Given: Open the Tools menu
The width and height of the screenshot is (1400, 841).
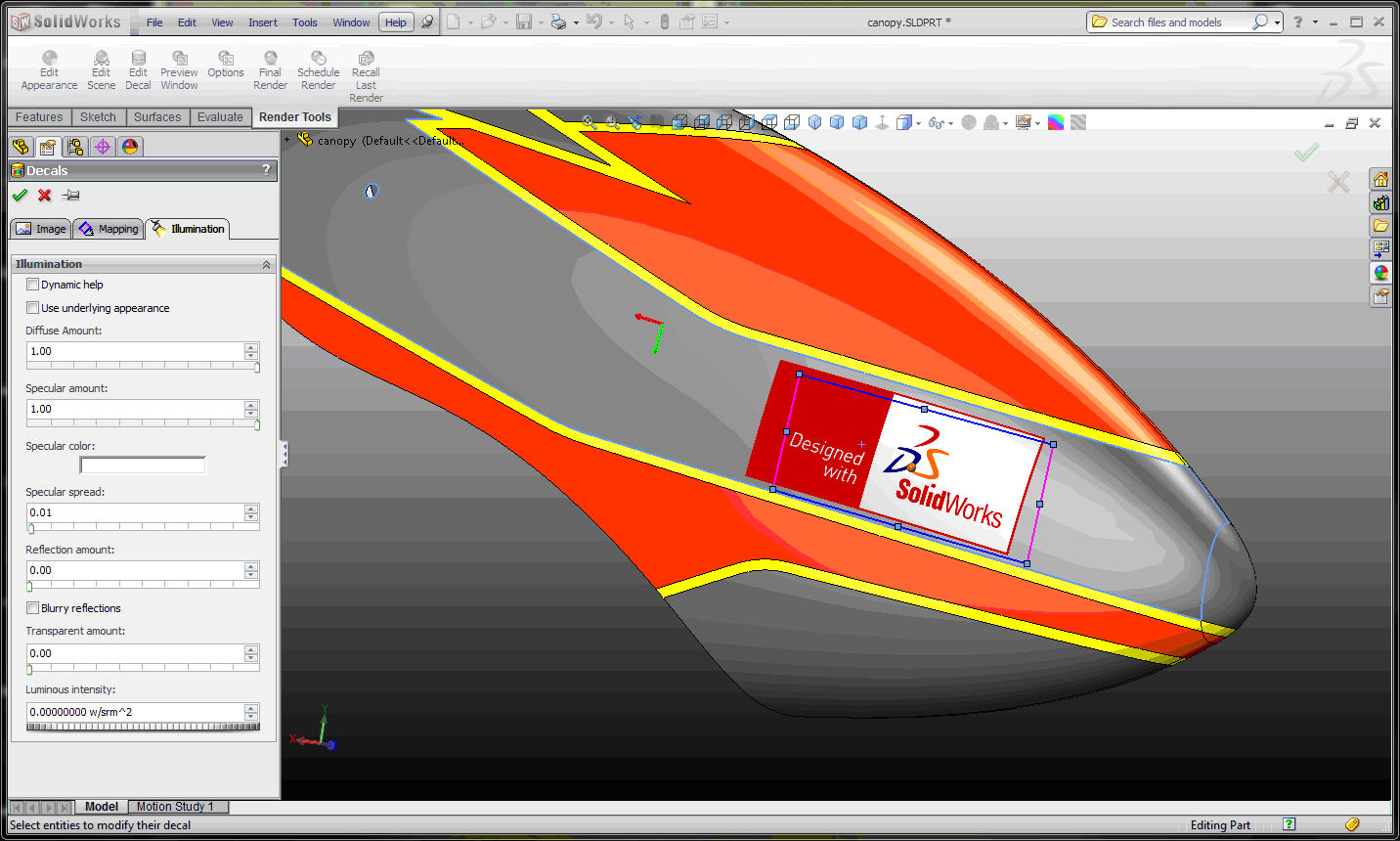Looking at the screenshot, I should click(x=305, y=22).
